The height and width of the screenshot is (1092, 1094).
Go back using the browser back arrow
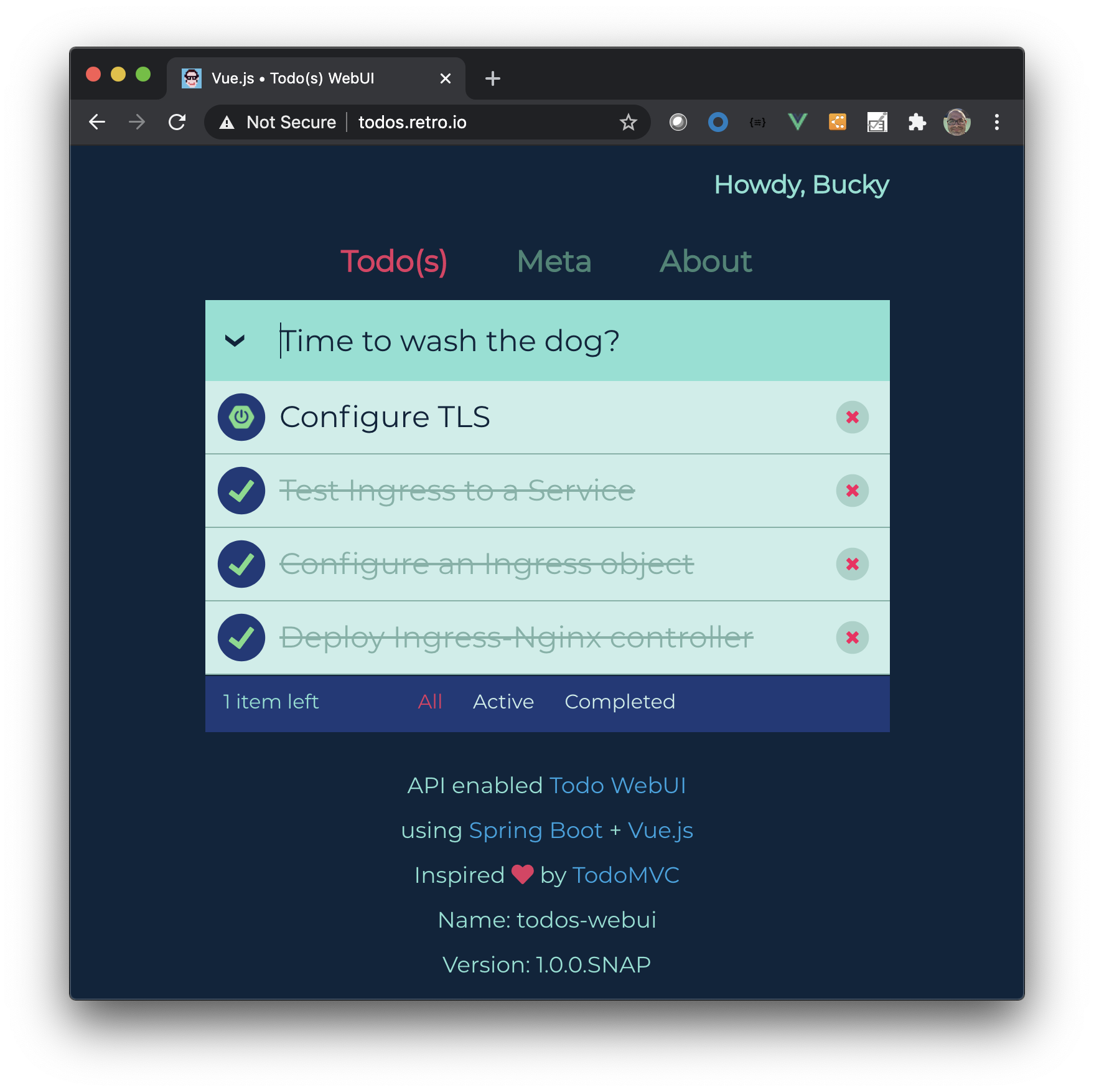click(97, 122)
